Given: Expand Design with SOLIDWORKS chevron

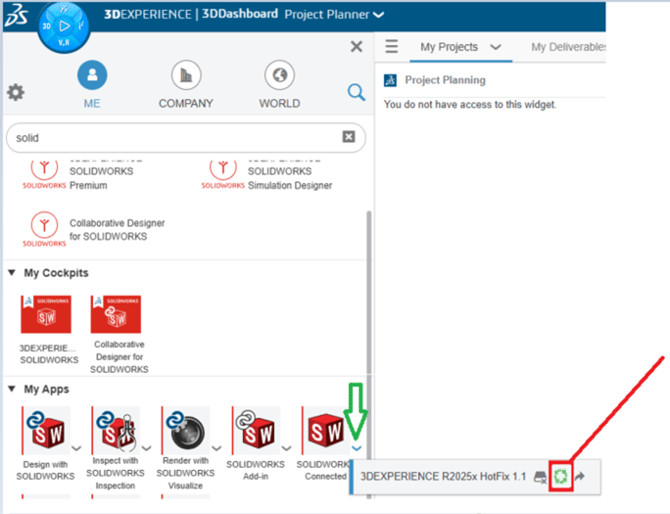Looking at the screenshot, I should pyautogui.click(x=76, y=448).
